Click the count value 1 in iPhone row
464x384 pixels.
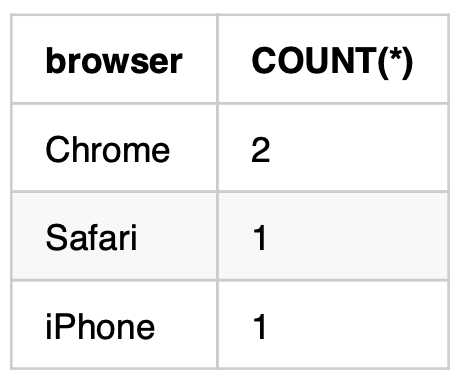(260, 327)
